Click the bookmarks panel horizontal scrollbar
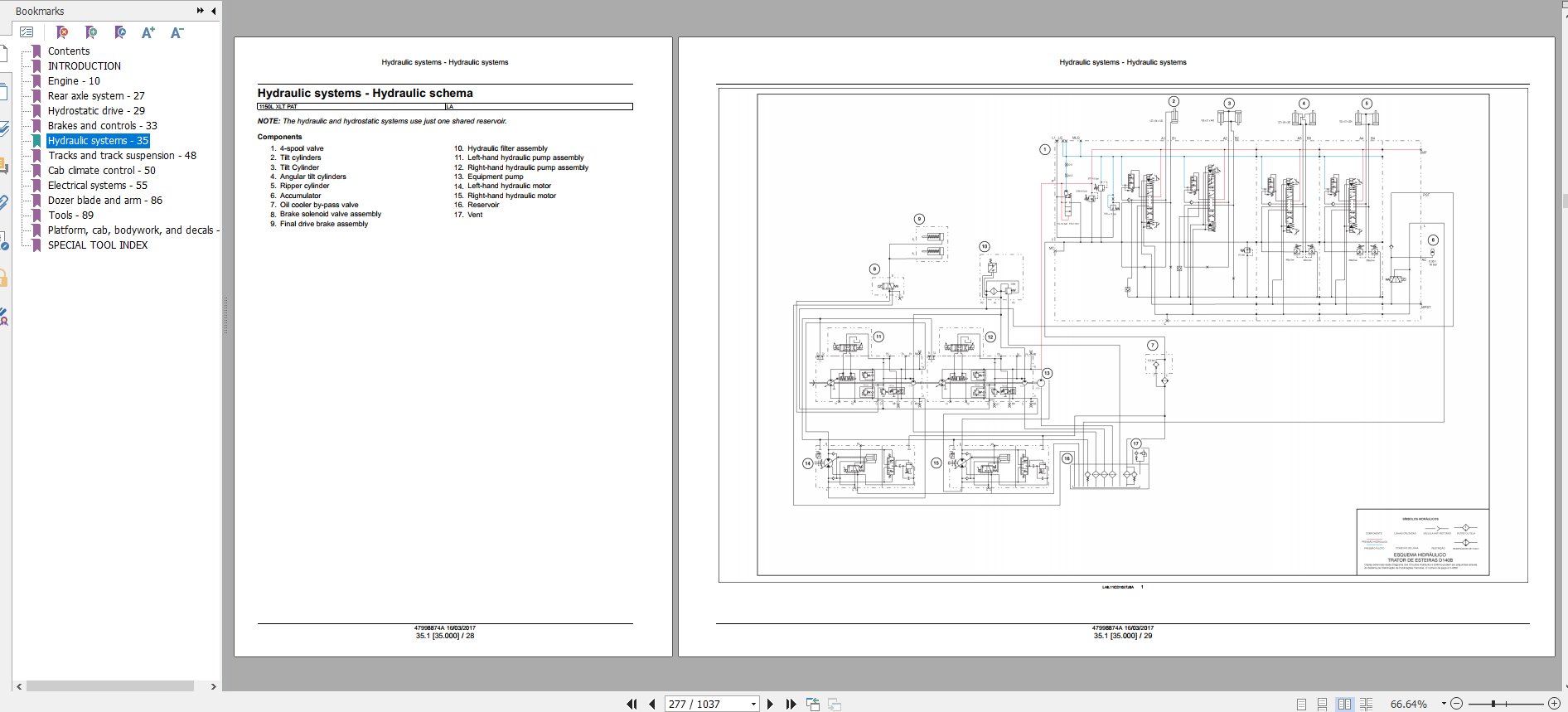 coord(109,686)
